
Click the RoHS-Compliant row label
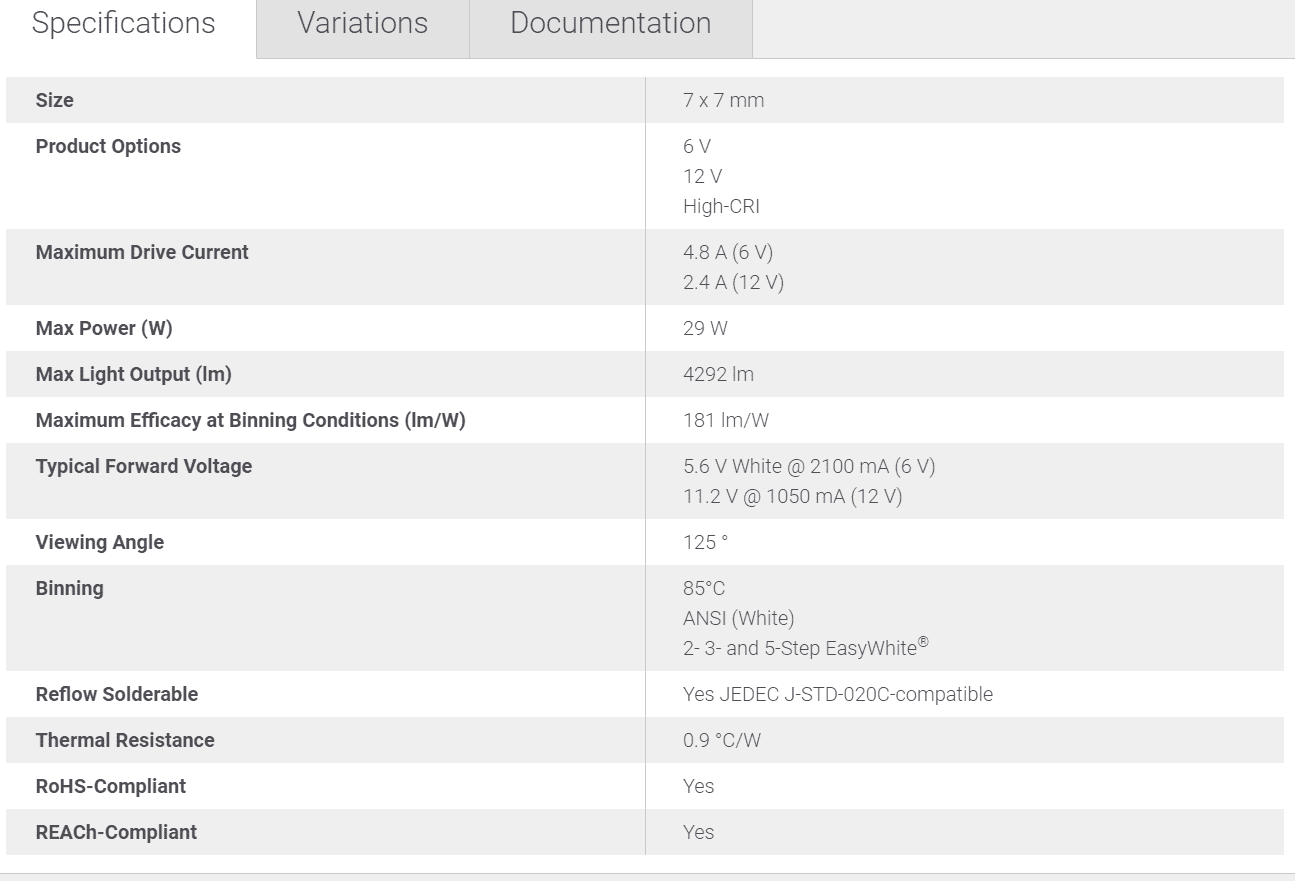[x=111, y=786]
